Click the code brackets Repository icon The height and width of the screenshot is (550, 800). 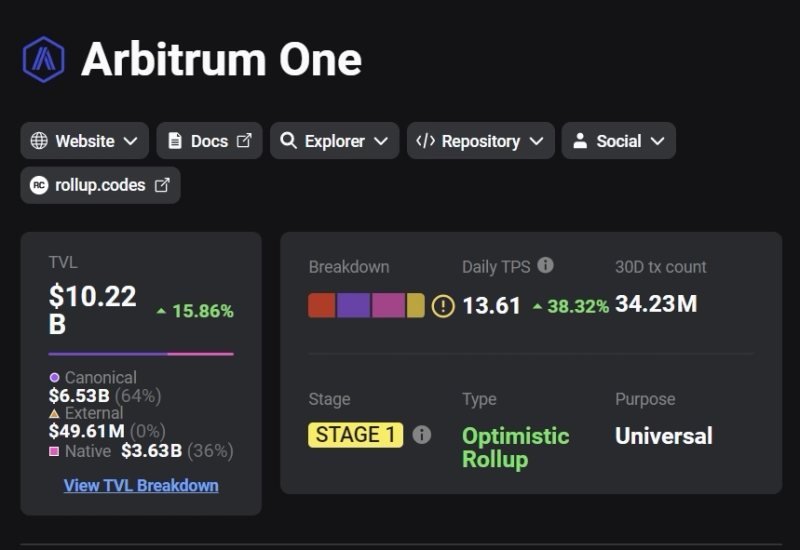tap(425, 141)
